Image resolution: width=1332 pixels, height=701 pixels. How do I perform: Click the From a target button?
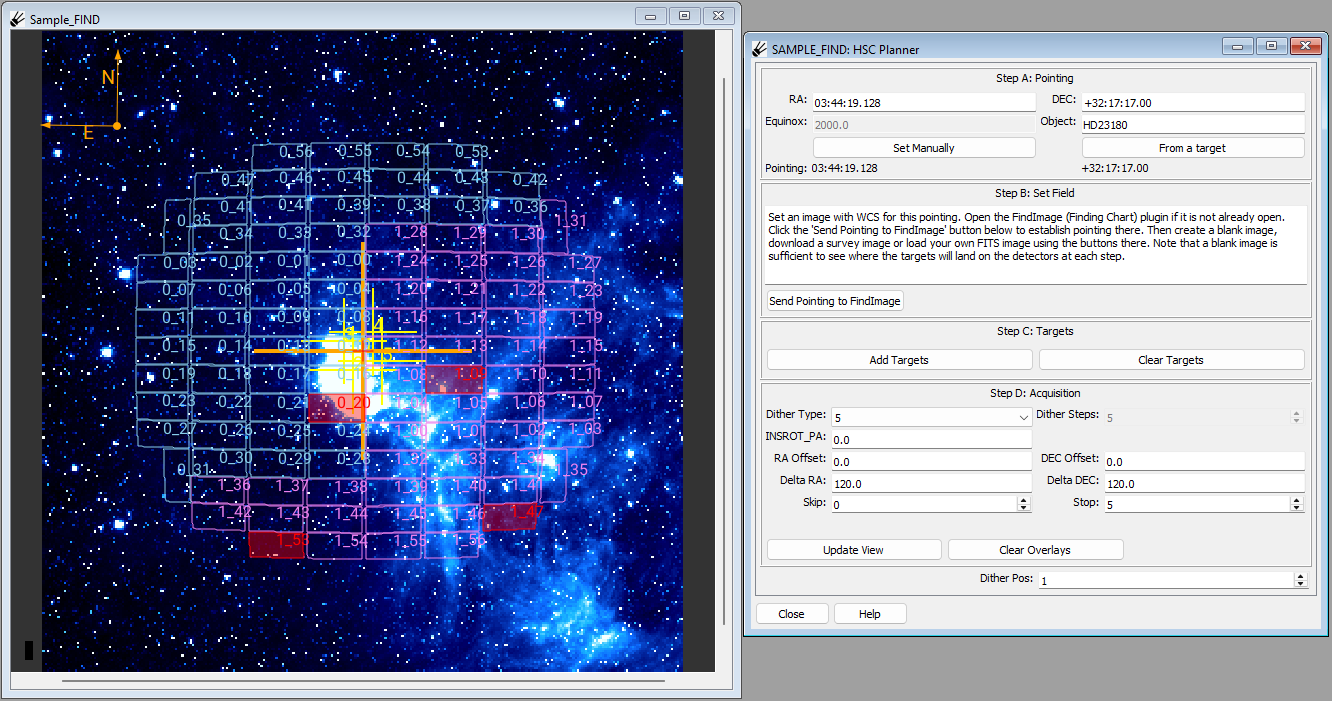1192,148
